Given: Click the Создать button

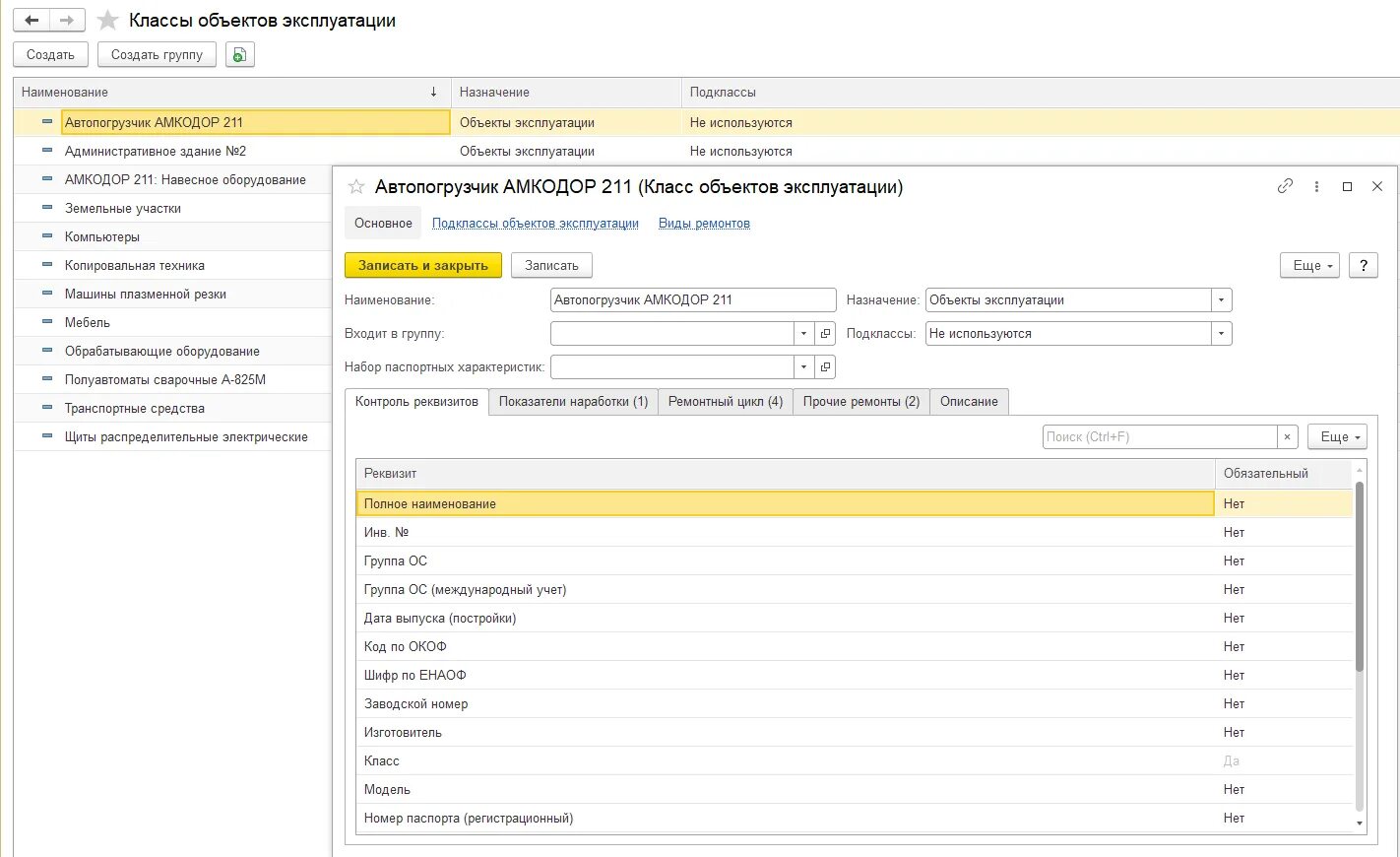Looking at the screenshot, I should 50,55.
